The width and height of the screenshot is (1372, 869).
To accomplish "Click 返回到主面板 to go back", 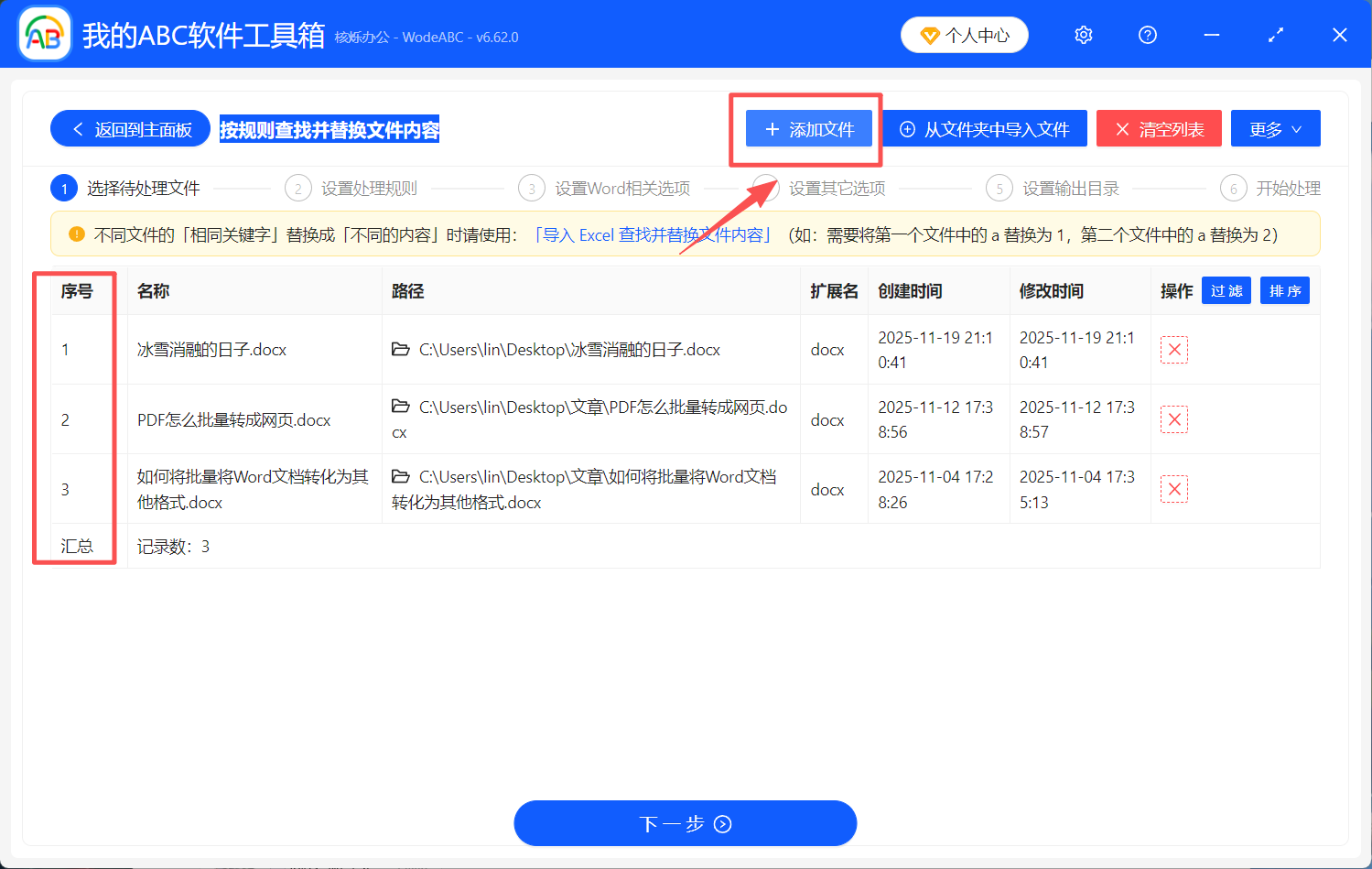I will click(x=129, y=128).
